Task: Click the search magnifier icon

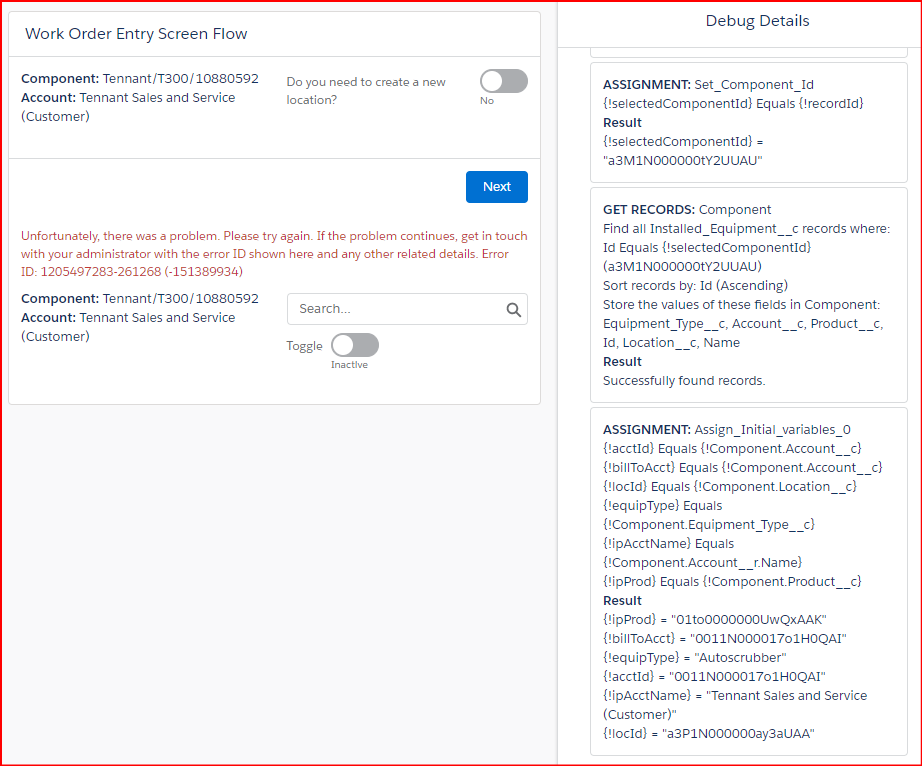Action: [x=513, y=309]
